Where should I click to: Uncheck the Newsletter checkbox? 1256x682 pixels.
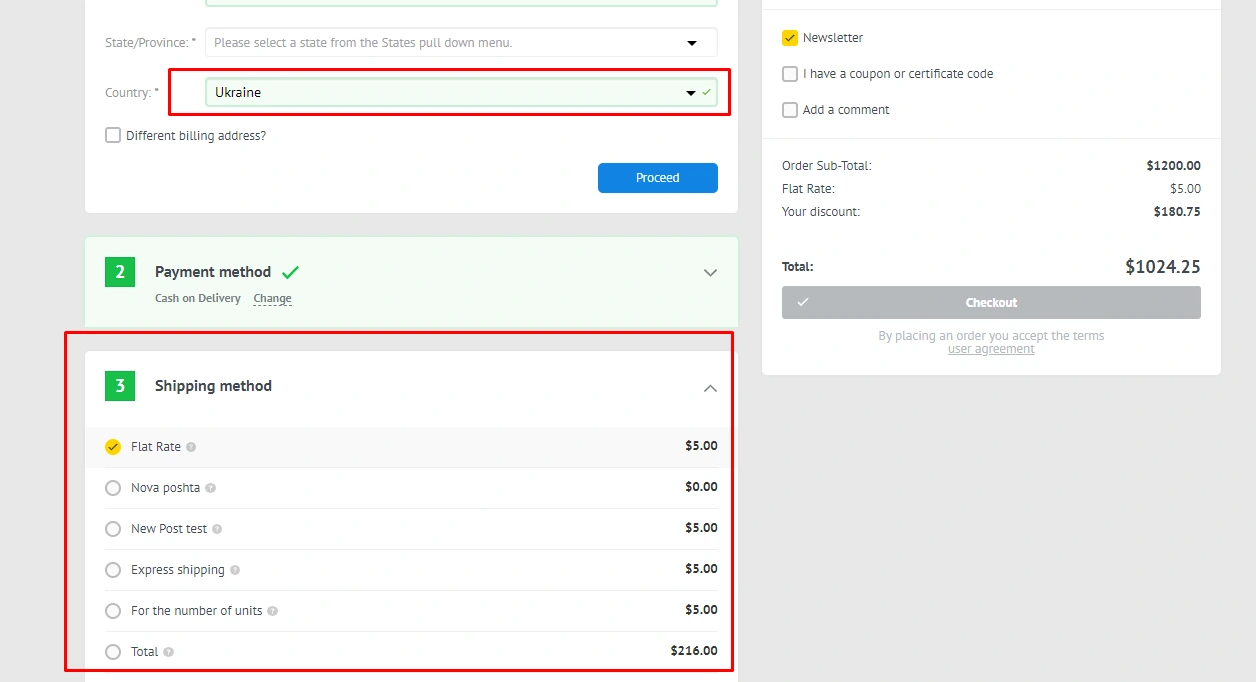pos(790,38)
